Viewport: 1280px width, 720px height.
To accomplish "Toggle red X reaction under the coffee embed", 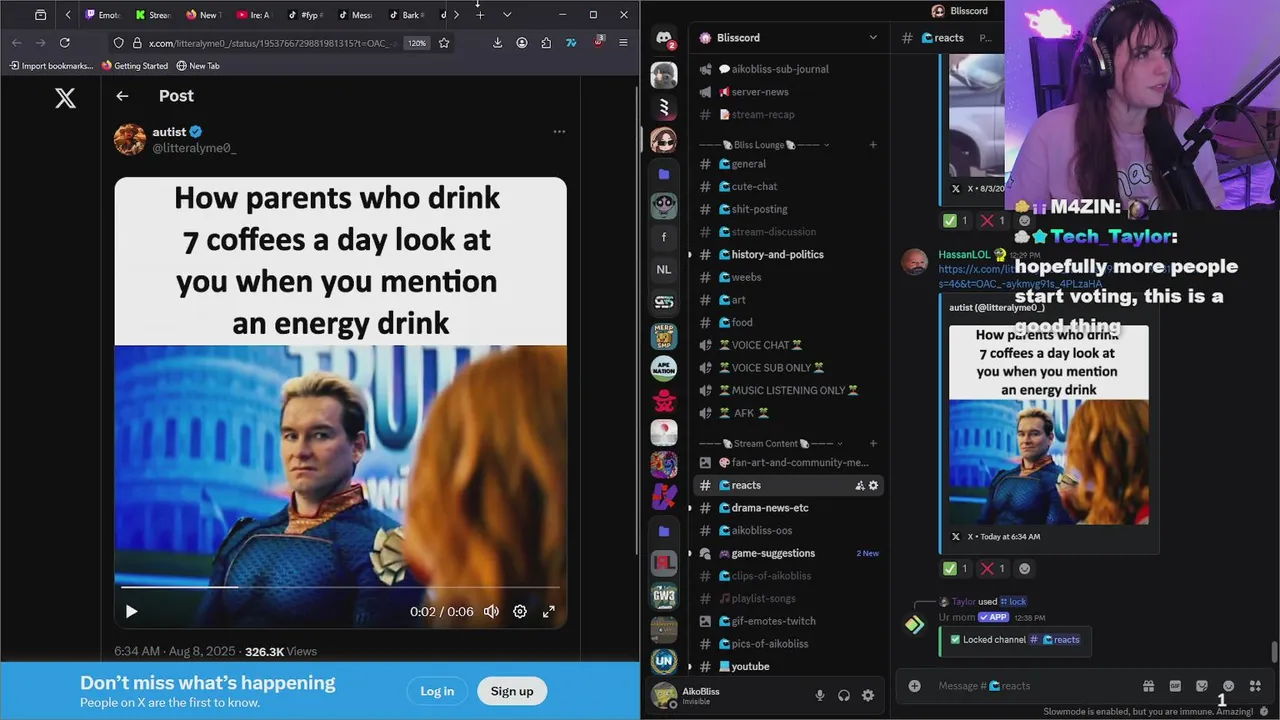I will pos(993,569).
